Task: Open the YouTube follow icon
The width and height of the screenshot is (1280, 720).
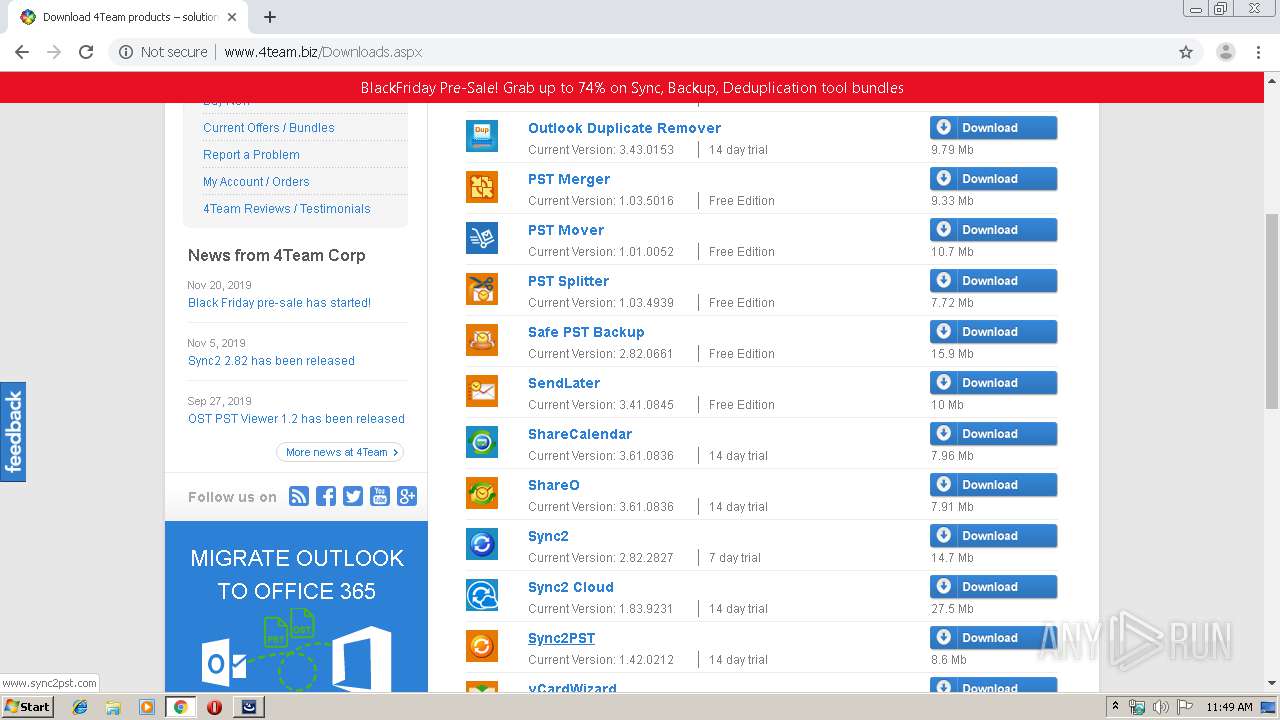Action: (x=380, y=496)
